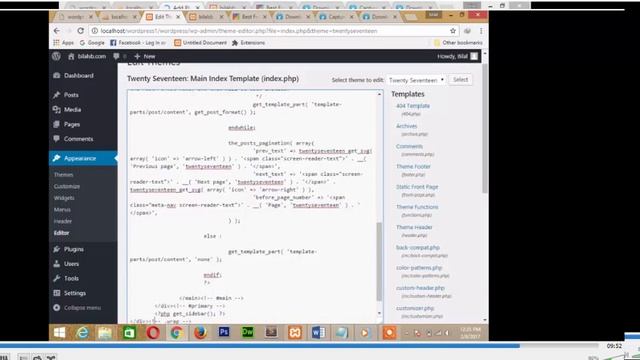
Task: Open the 404 Template file
Action: pos(413,106)
